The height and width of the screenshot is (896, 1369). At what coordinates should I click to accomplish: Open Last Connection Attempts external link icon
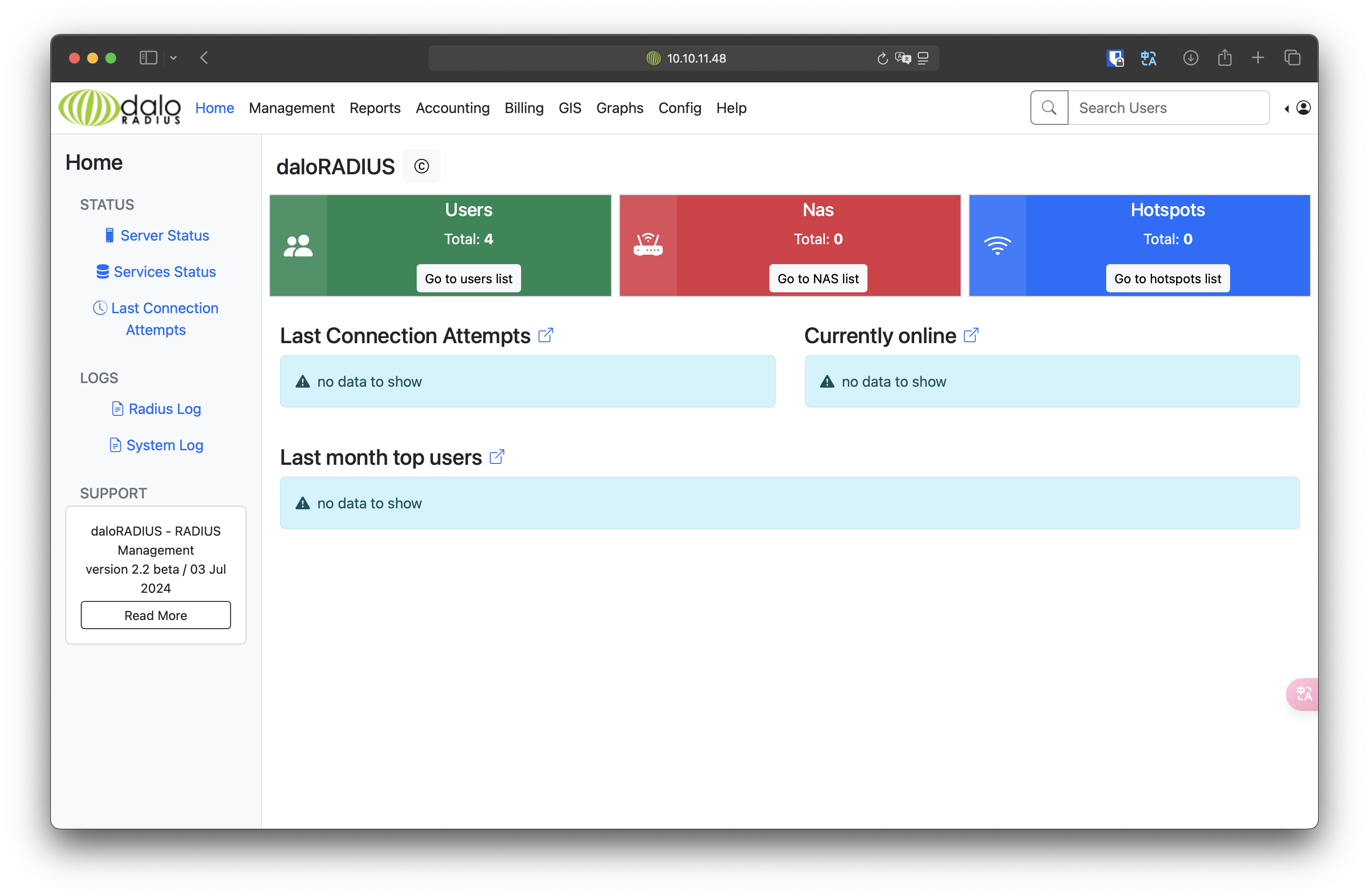pyautogui.click(x=546, y=335)
